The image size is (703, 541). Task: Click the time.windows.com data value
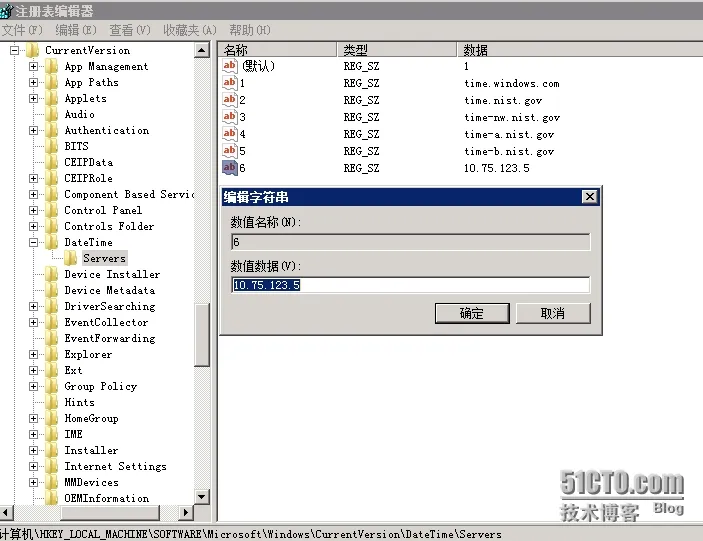pos(512,83)
